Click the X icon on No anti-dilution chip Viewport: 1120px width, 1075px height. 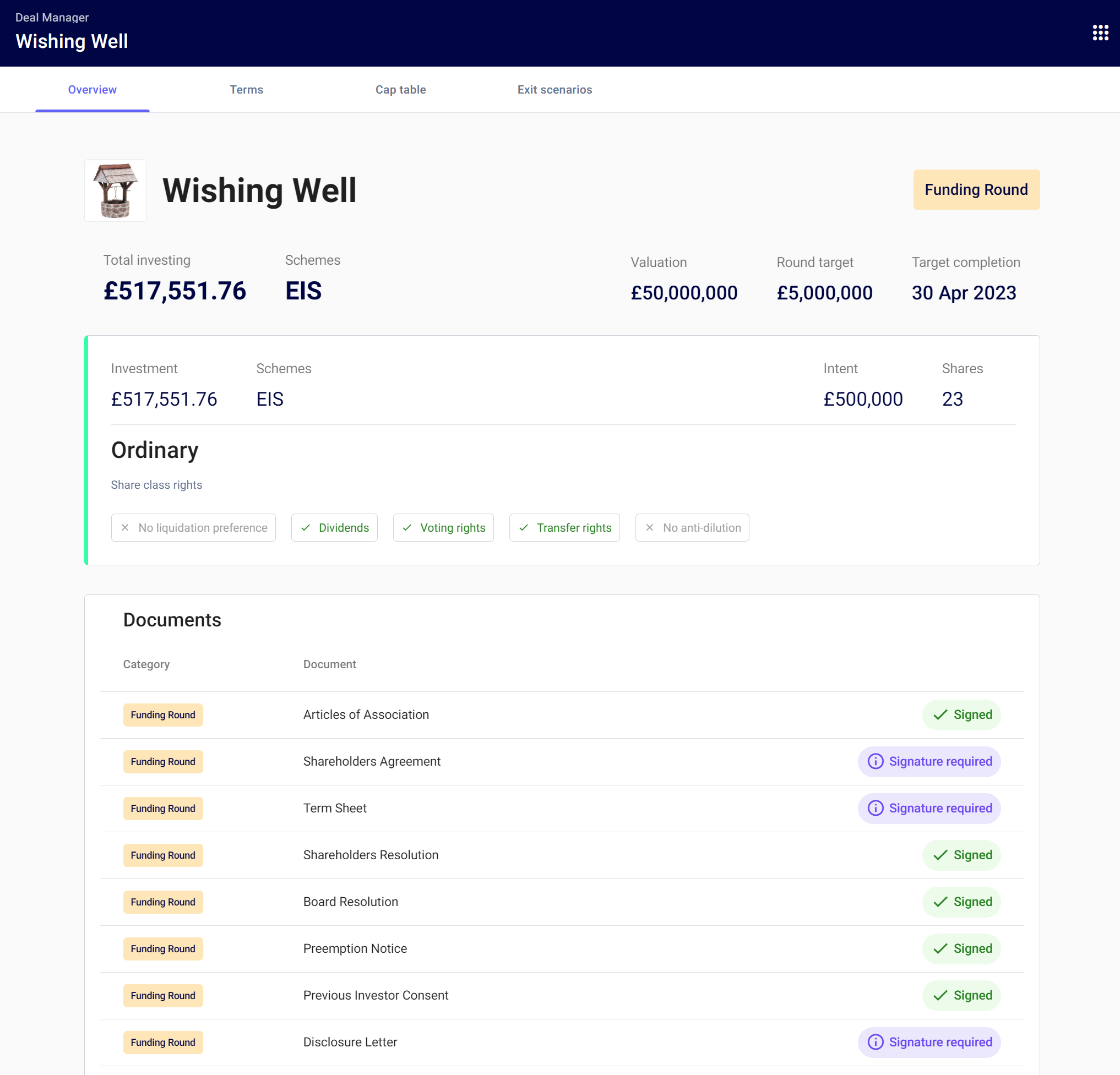pos(649,527)
